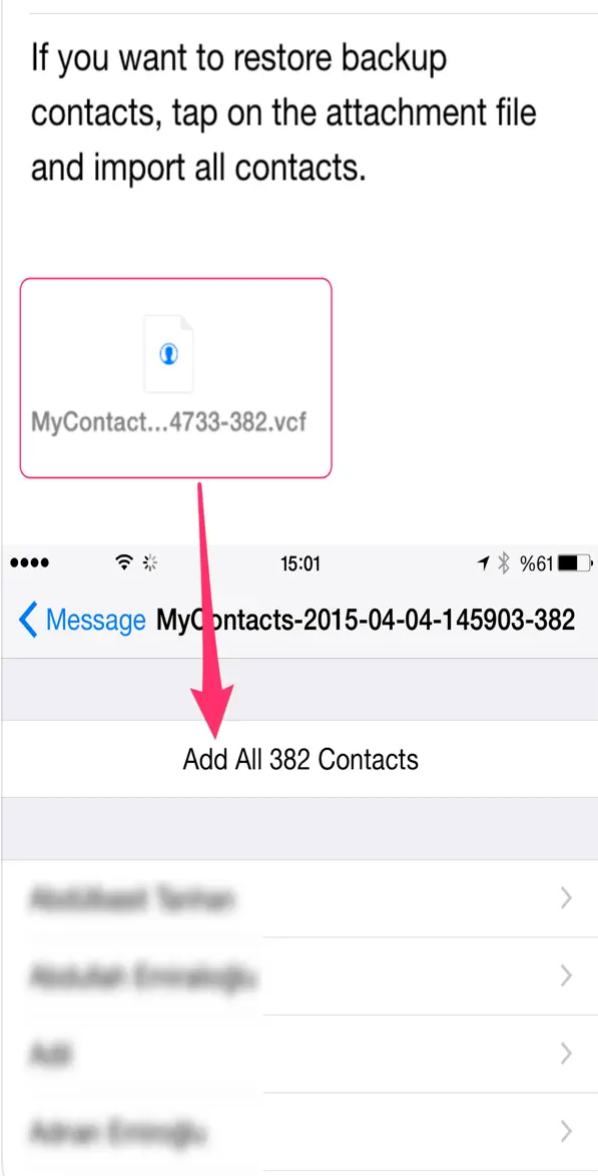Select the shortest blurred contact name
The height and width of the screenshot is (1176, 598).
pyautogui.click(x=51, y=1054)
